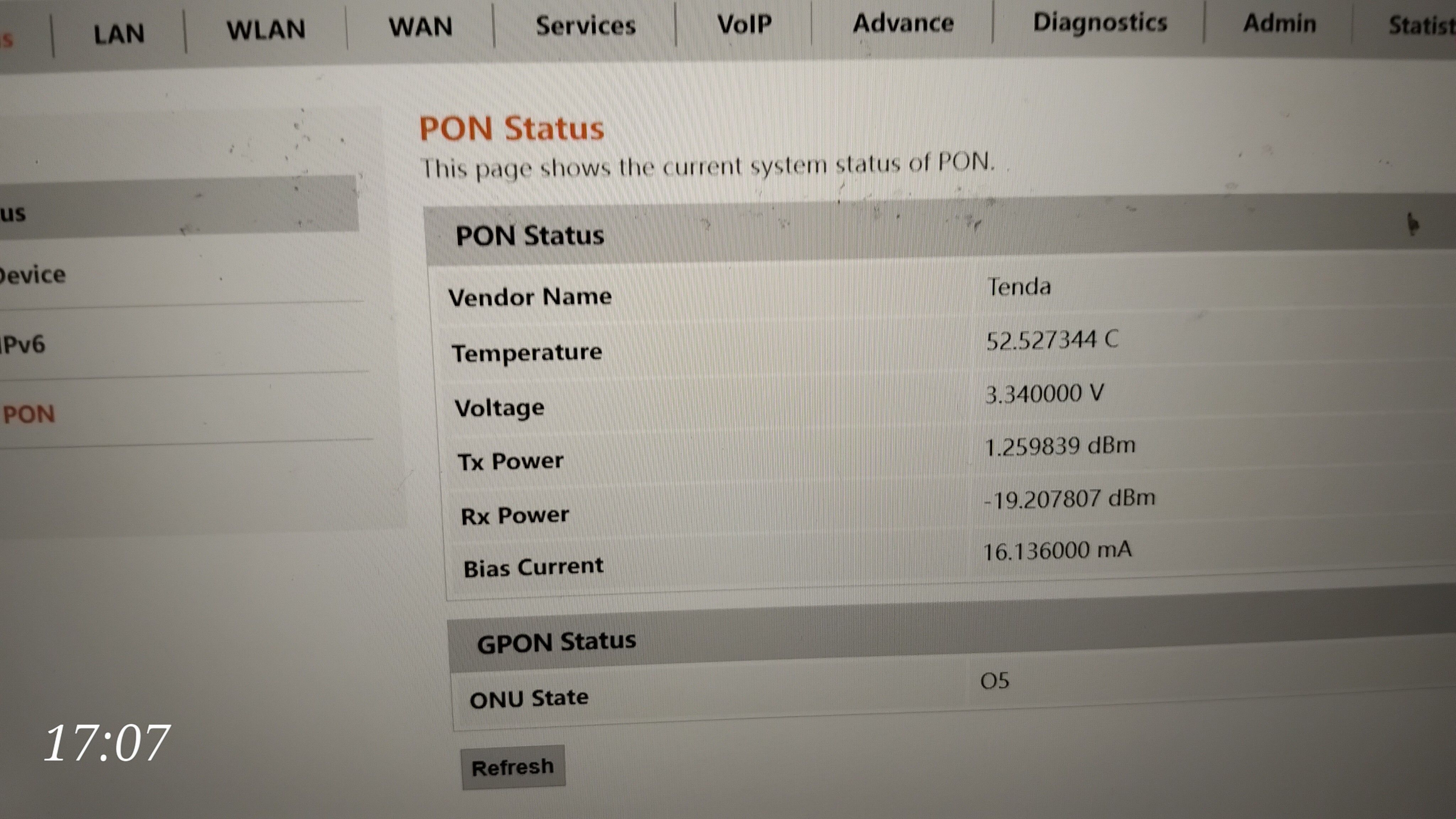Select the WAN tab
The width and height of the screenshot is (1456, 819).
421,27
